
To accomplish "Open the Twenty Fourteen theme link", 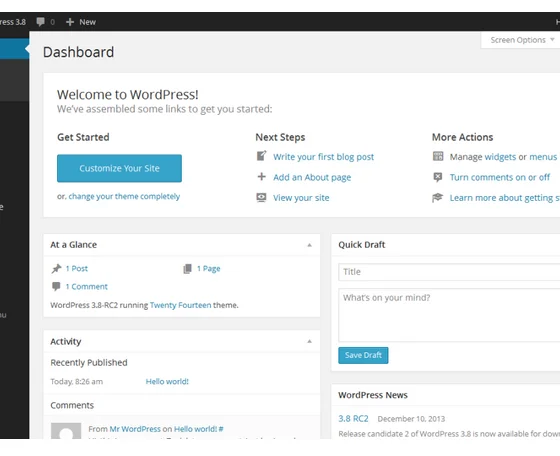I will pyautogui.click(x=180, y=305).
